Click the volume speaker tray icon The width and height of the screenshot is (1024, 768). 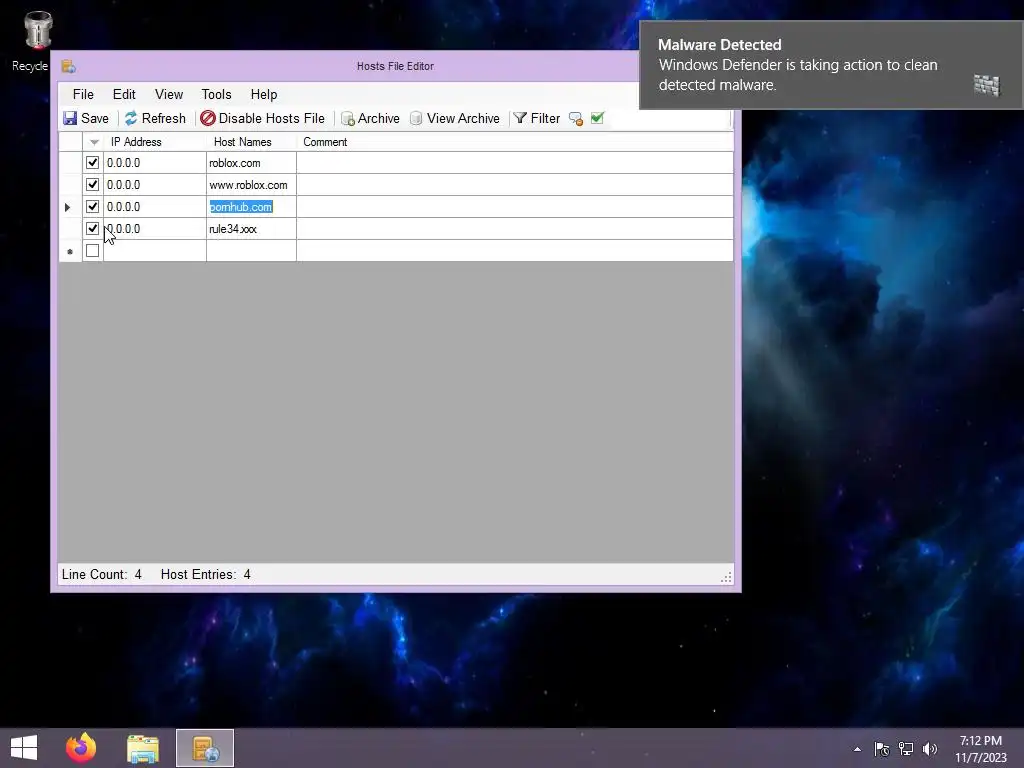tap(930, 749)
